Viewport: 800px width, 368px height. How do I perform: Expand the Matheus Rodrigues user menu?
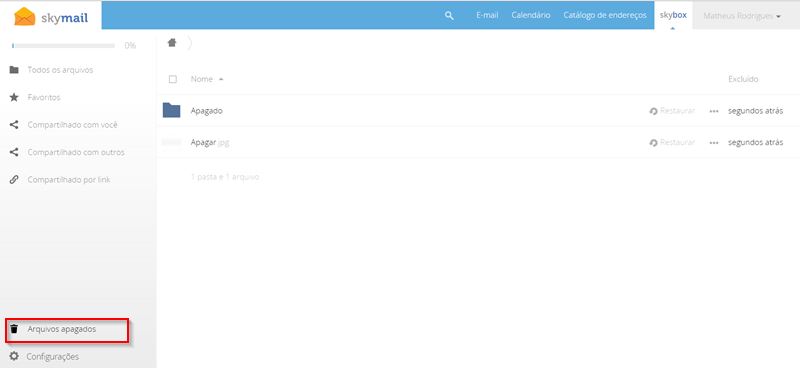click(x=742, y=16)
